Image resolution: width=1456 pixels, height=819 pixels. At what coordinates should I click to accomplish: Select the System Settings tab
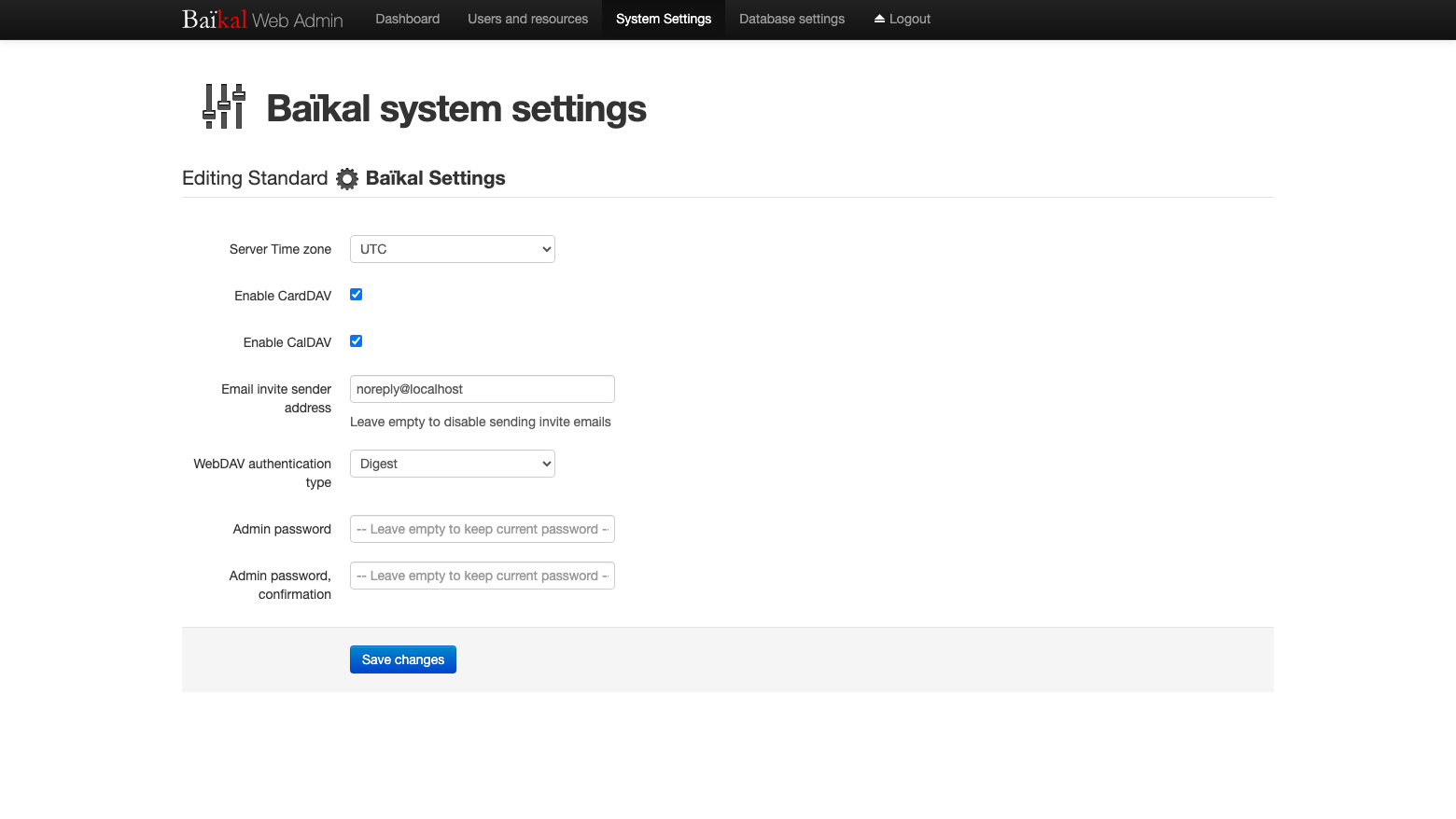[x=664, y=19]
